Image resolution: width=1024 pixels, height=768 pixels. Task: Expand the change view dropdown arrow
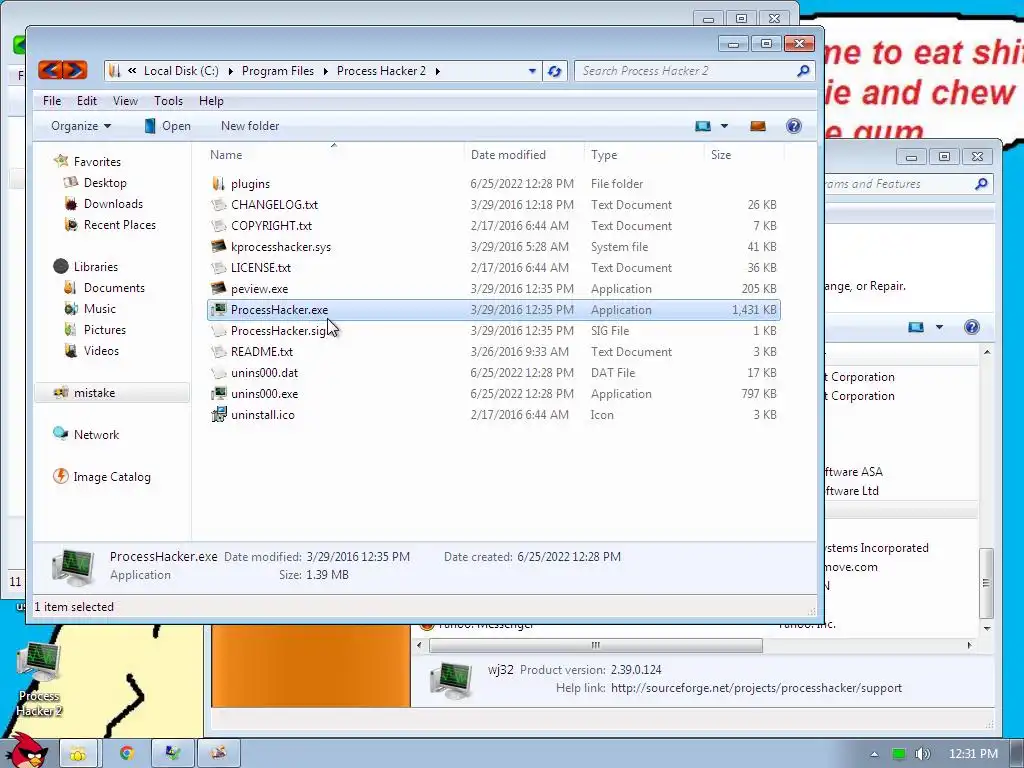[x=724, y=126]
